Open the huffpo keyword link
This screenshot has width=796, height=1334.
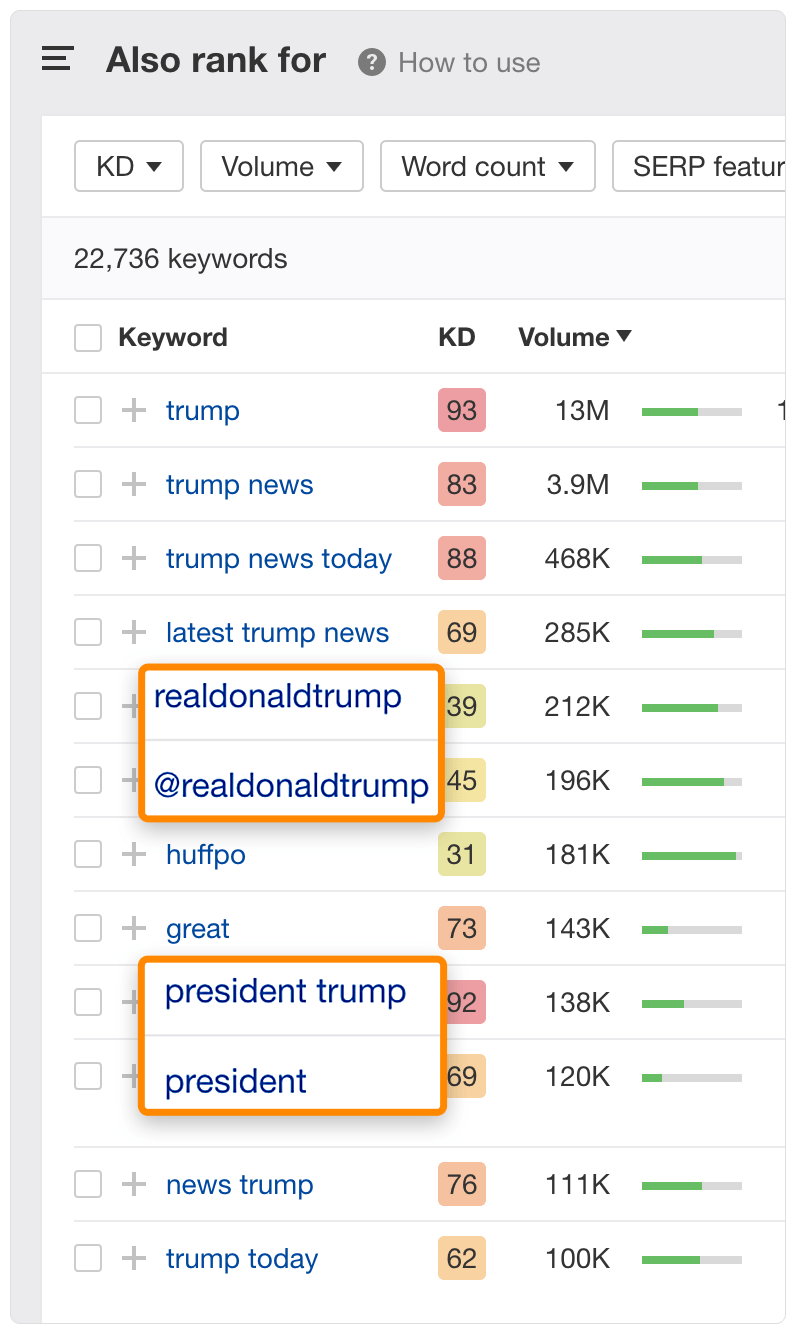206,855
